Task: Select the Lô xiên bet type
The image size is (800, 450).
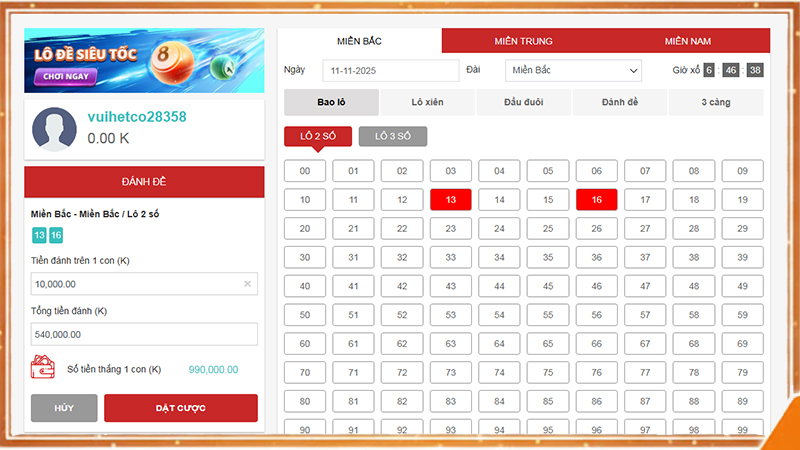Action: (x=427, y=102)
